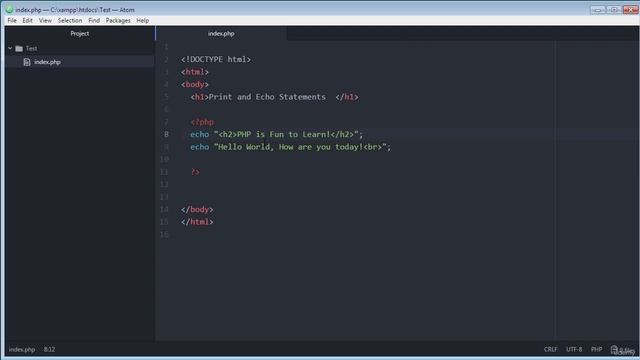Change the UTF-8 encoding selector

tap(574, 349)
